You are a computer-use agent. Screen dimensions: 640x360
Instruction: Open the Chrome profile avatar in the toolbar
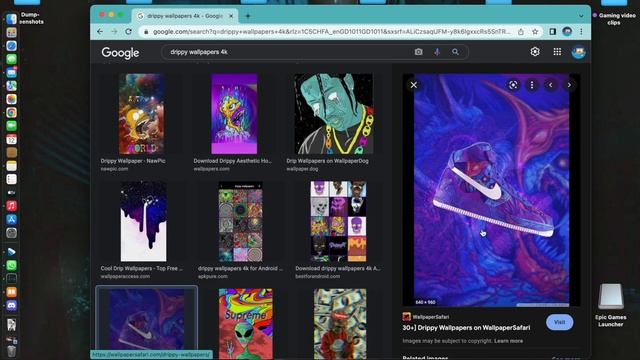point(567,31)
